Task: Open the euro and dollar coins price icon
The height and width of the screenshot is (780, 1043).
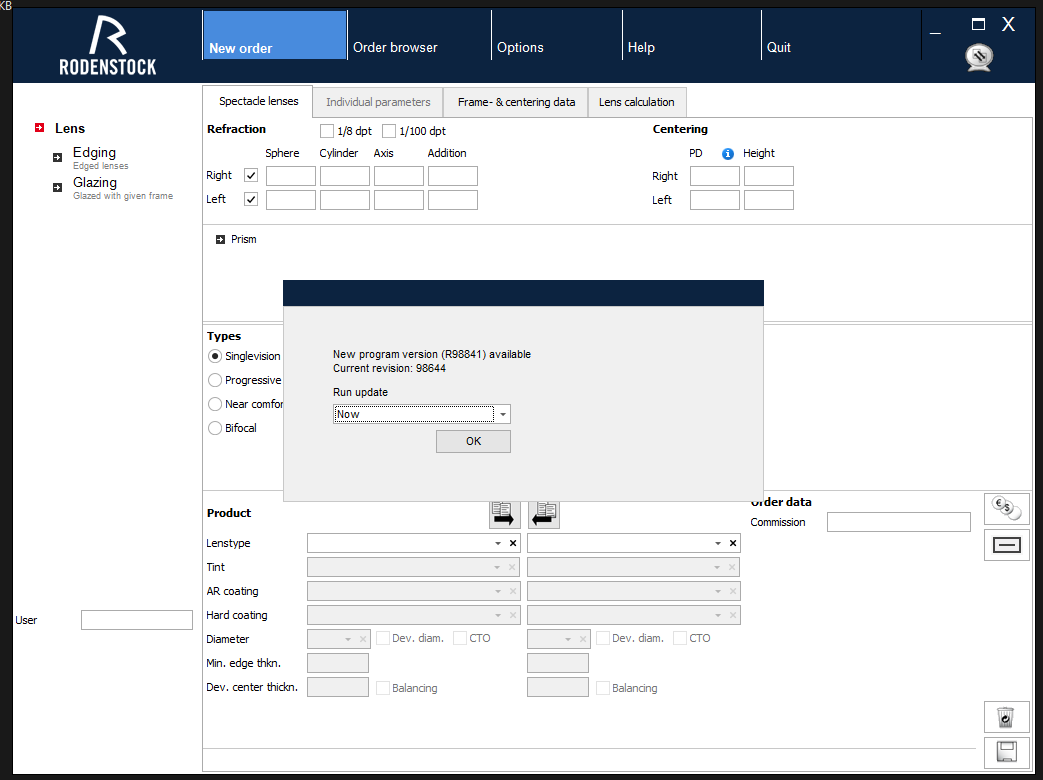Action: pyautogui.click(x=1006, y=509)
